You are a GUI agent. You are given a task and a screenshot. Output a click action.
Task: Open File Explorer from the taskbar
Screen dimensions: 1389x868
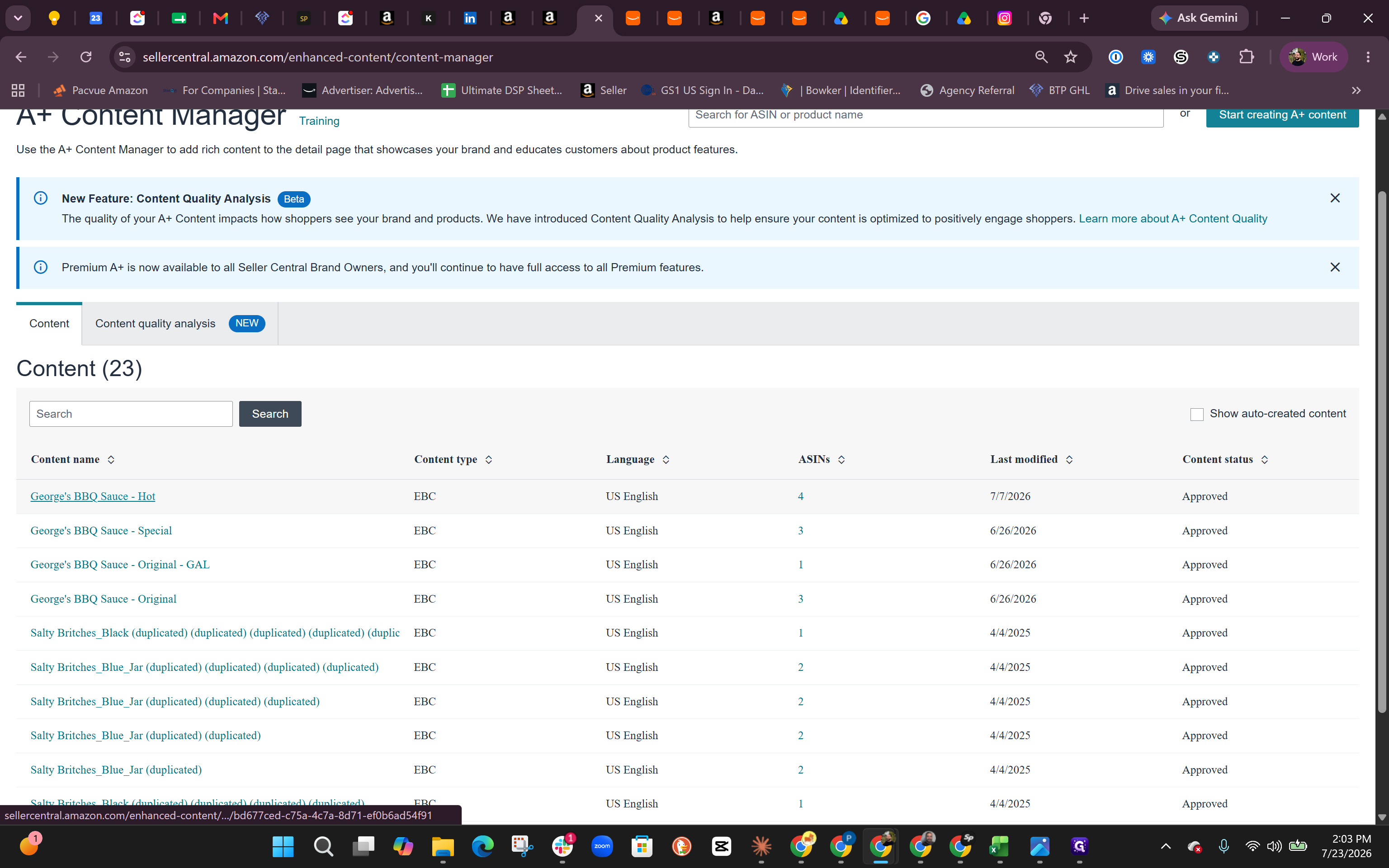[443, 846]
